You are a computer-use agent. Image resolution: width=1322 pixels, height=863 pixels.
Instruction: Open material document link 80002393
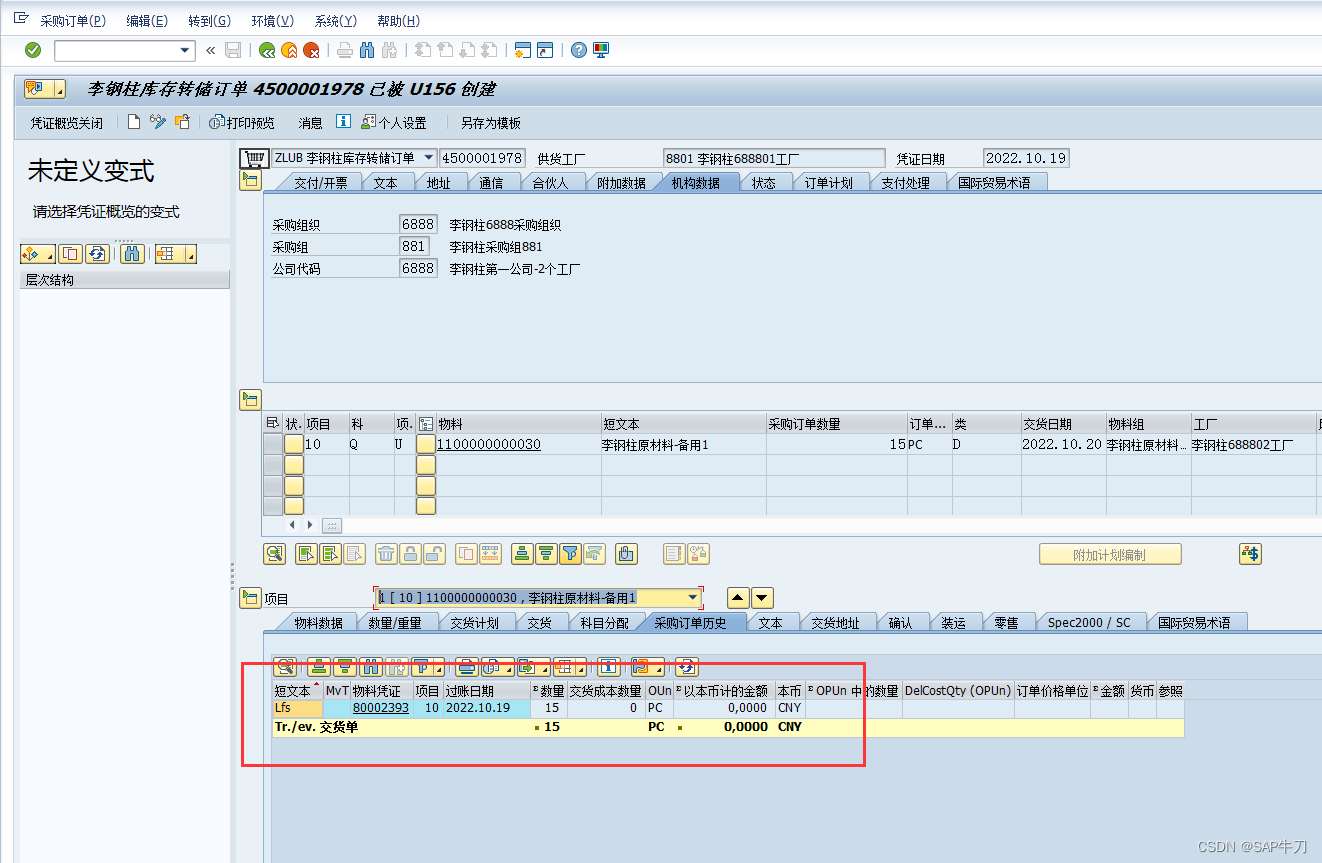381,708
